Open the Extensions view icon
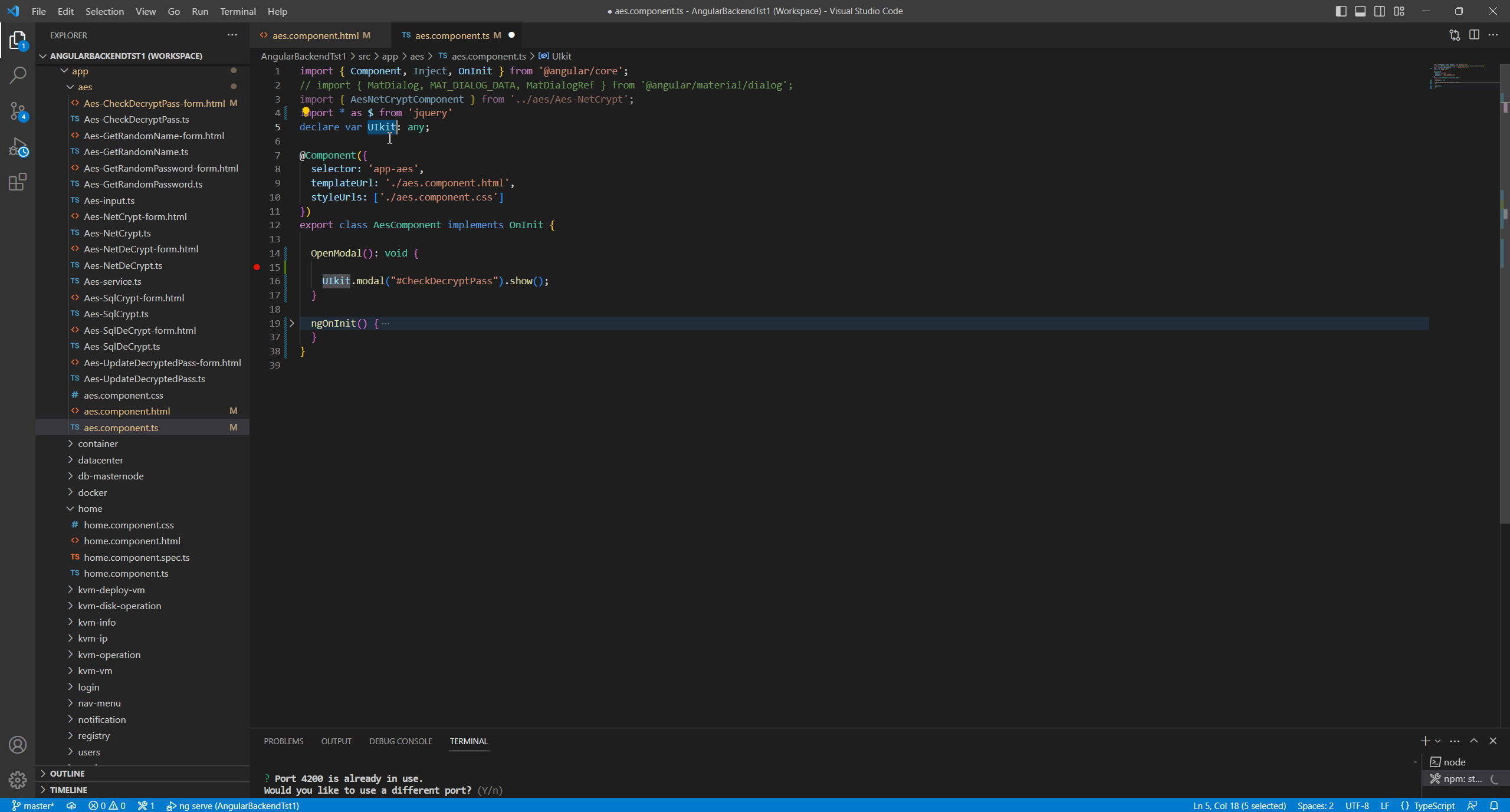The image size is (1510, 812). (18, 182)
